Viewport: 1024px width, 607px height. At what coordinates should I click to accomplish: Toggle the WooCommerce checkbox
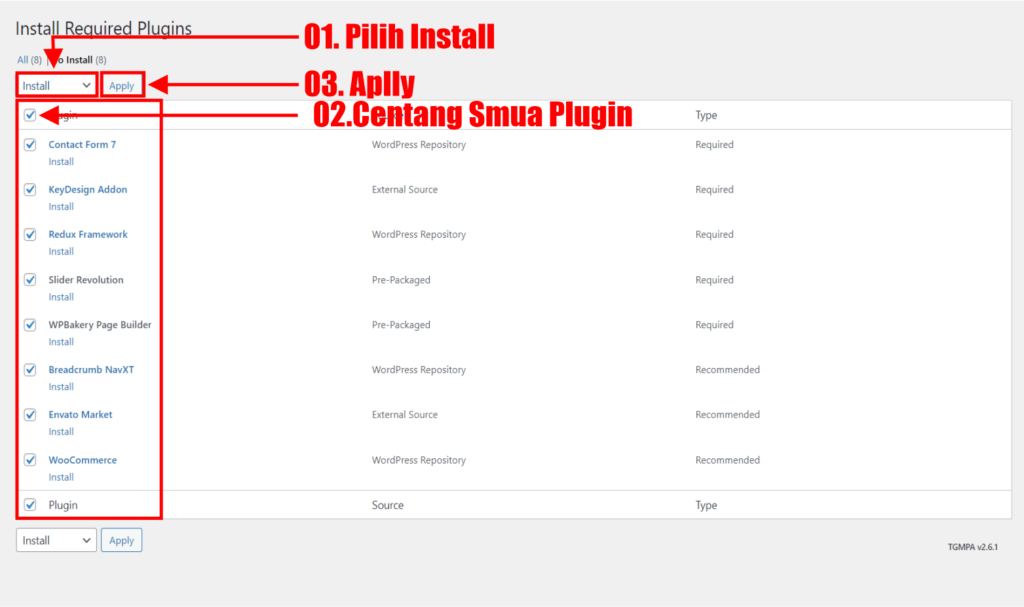tap(30, 460)
